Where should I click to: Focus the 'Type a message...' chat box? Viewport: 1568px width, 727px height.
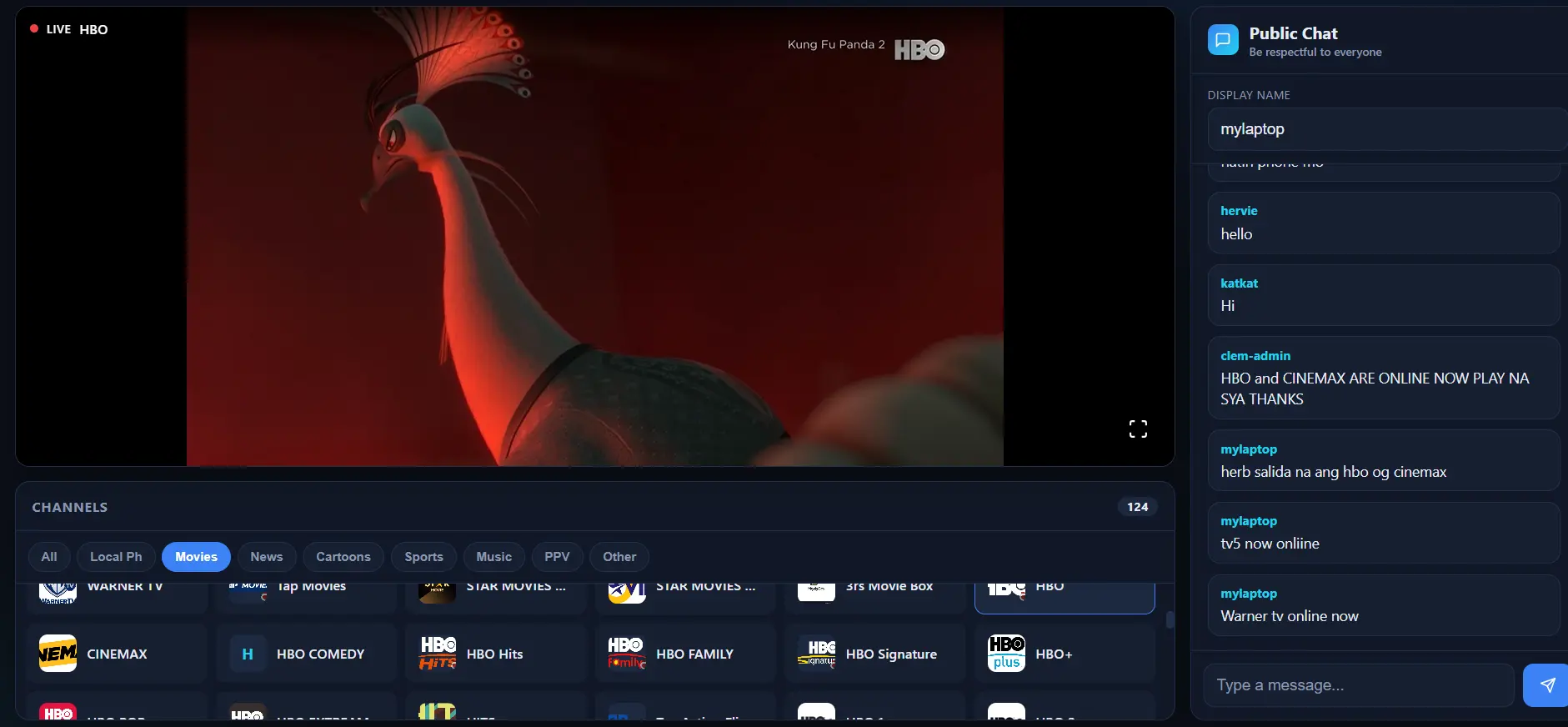pyautogui.click(x=1359, y=685)
